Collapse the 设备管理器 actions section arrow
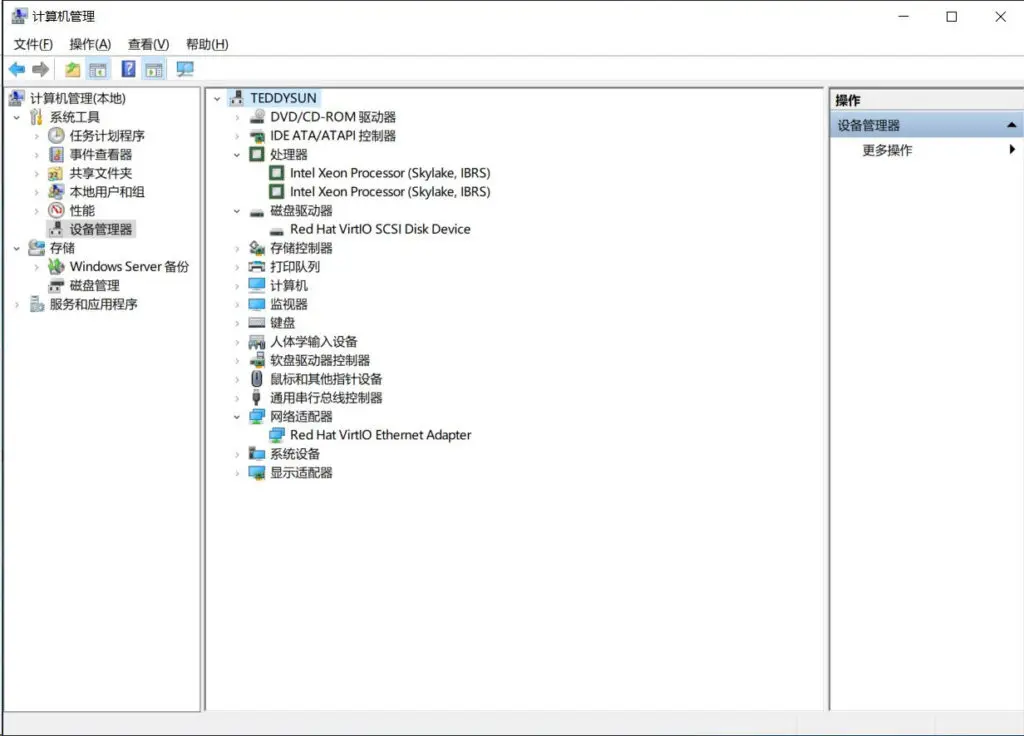This screenshot has height=736, width=1024. coord(1012,125)
